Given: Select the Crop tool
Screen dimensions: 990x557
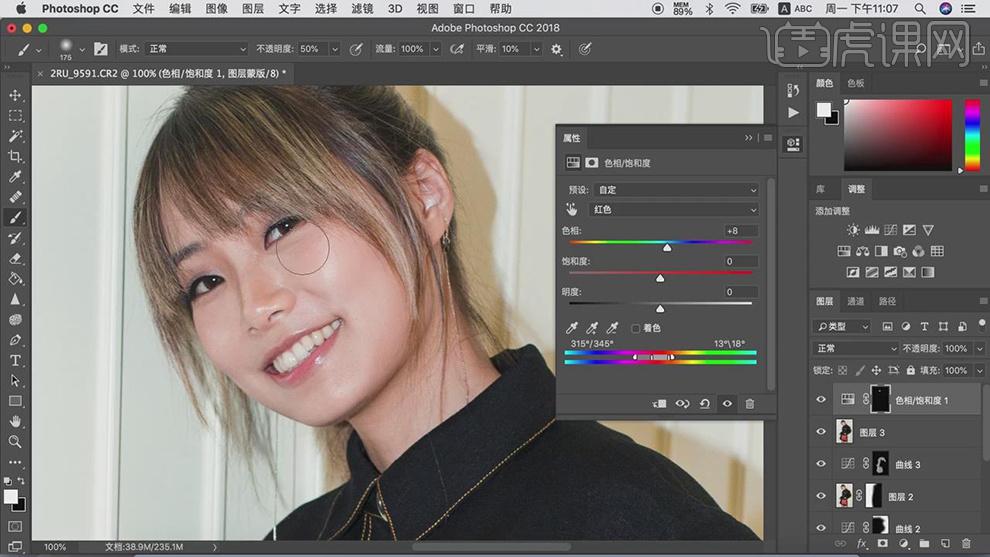Looking at the screenshot, I should (15, 157).
